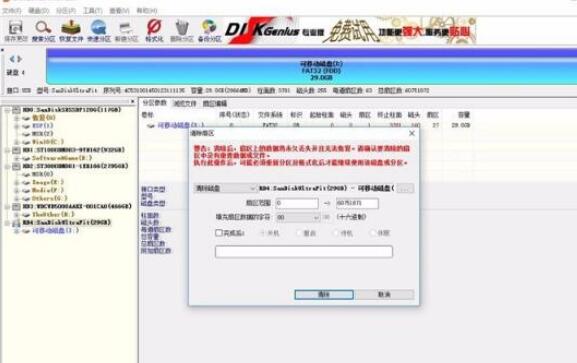
Task: Select the ESP(1) partition
Action: coord(43,126)
